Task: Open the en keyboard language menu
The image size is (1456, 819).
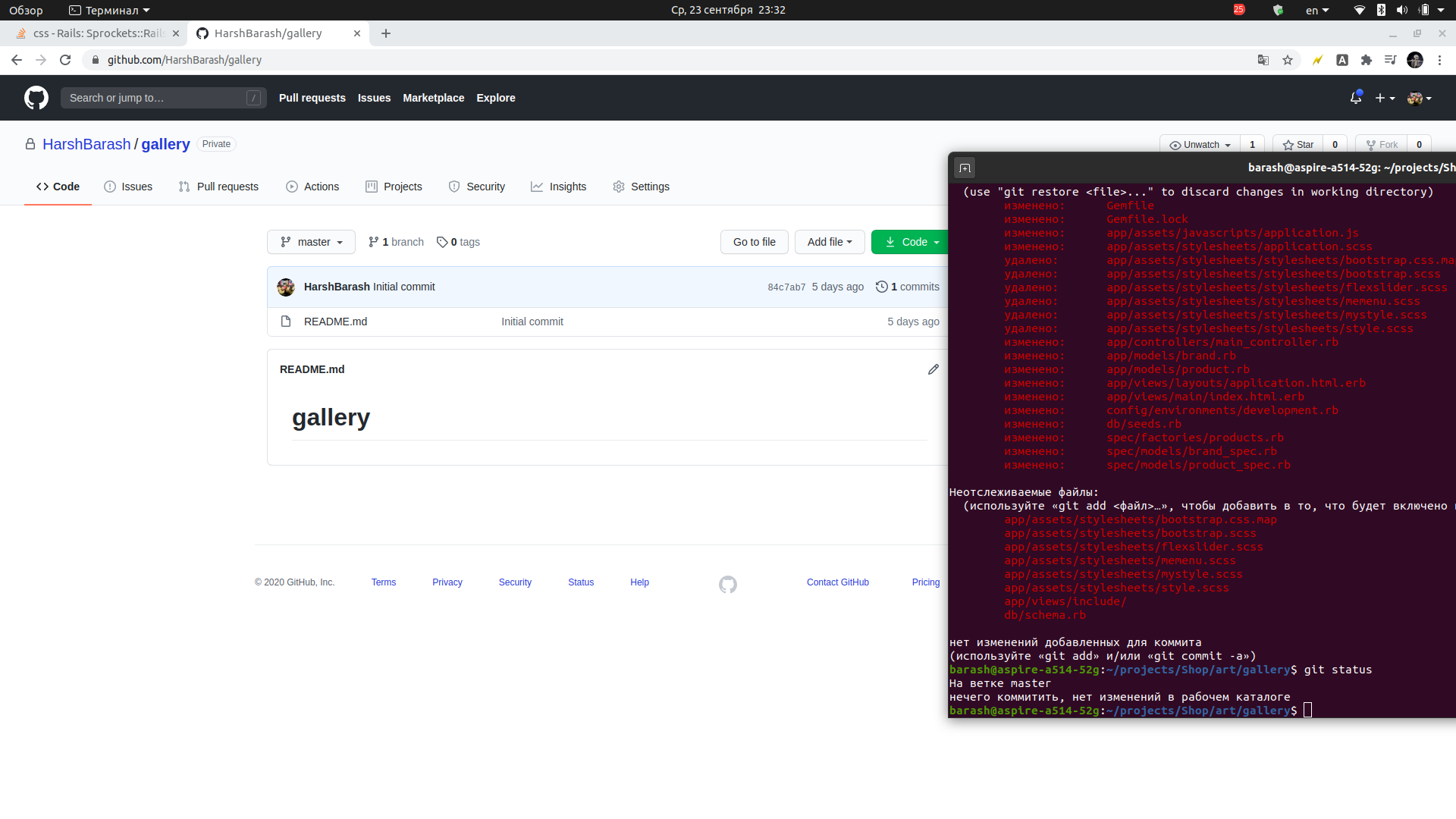Action: (x=1317, y=10)
